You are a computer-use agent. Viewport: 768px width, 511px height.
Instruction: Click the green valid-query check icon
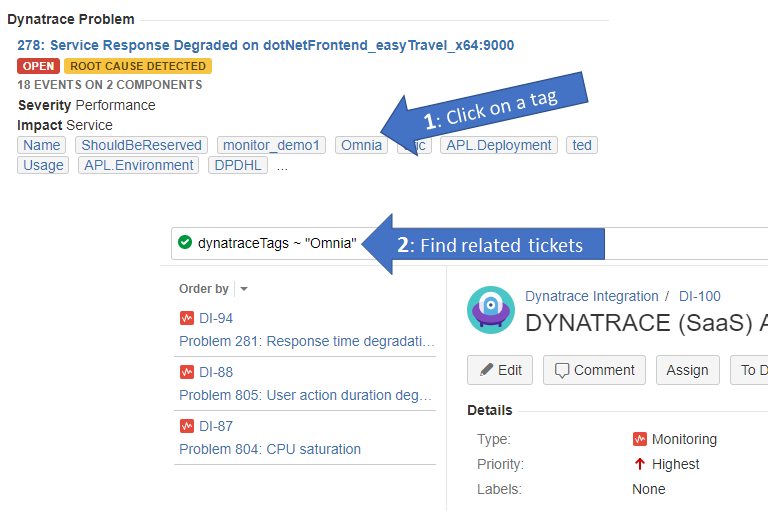[x=185, y=242]
